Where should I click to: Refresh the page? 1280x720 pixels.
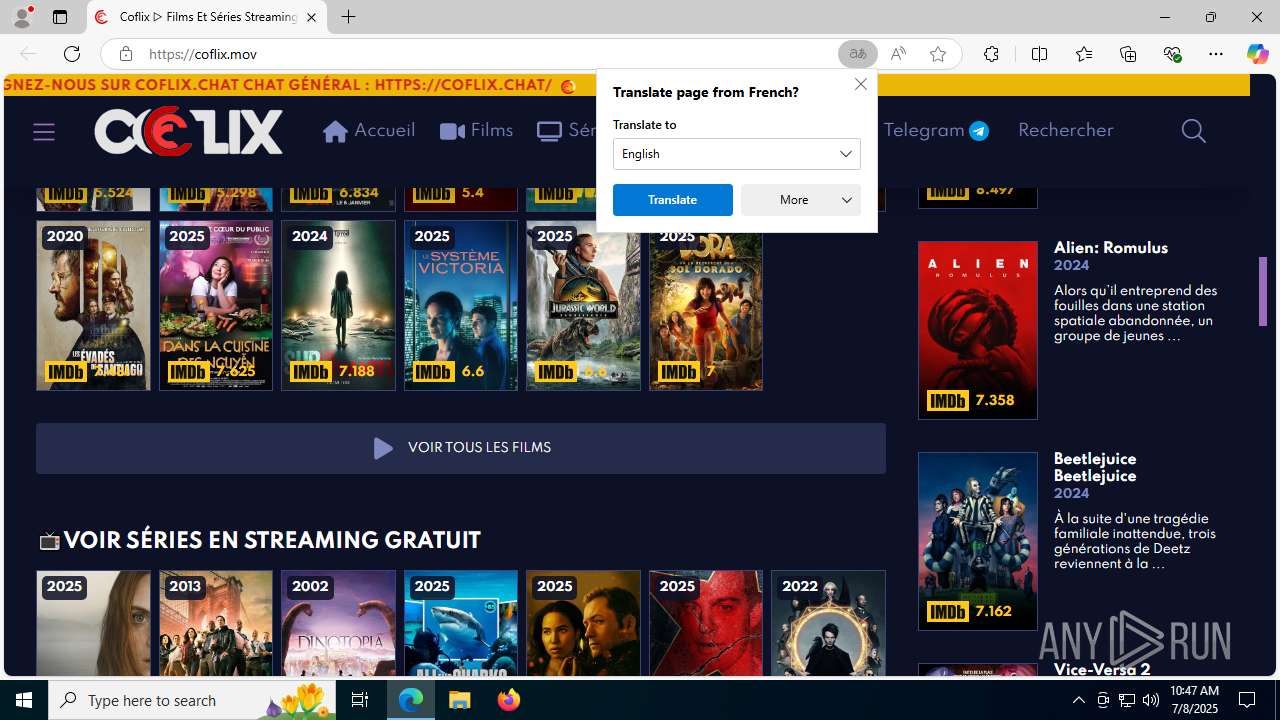[x=72, y=54]
